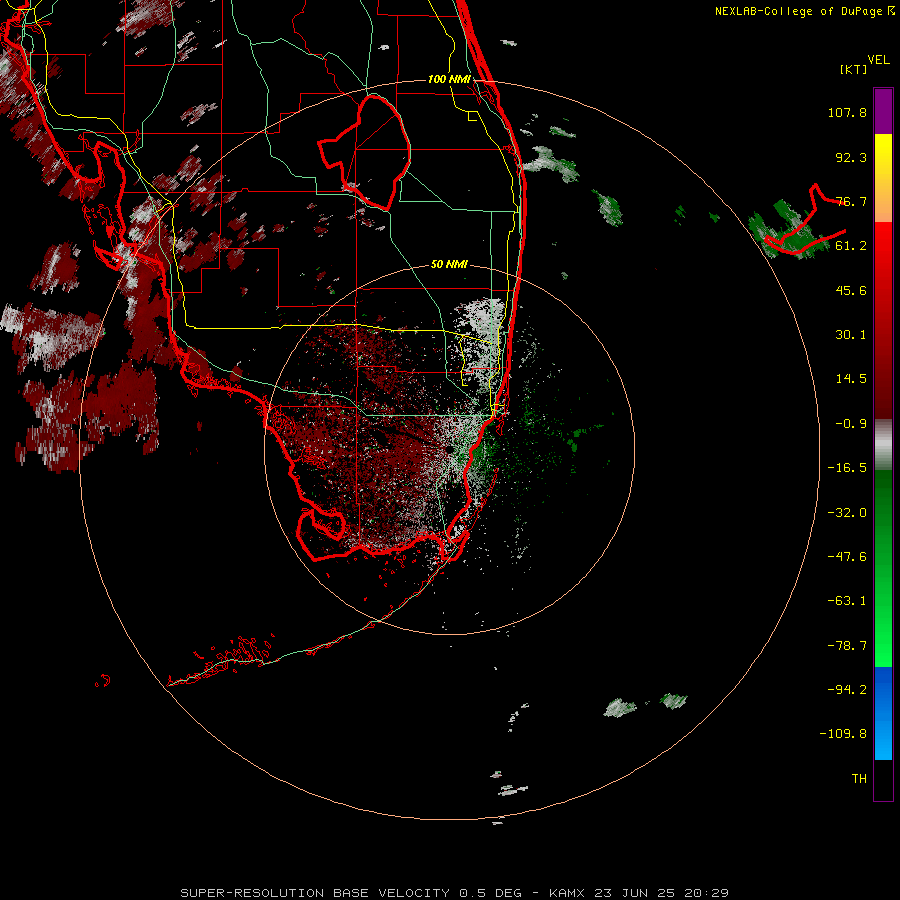Click the 61.2 velocity scale value
Screen dimensions: 900x900
pos(851,246)
